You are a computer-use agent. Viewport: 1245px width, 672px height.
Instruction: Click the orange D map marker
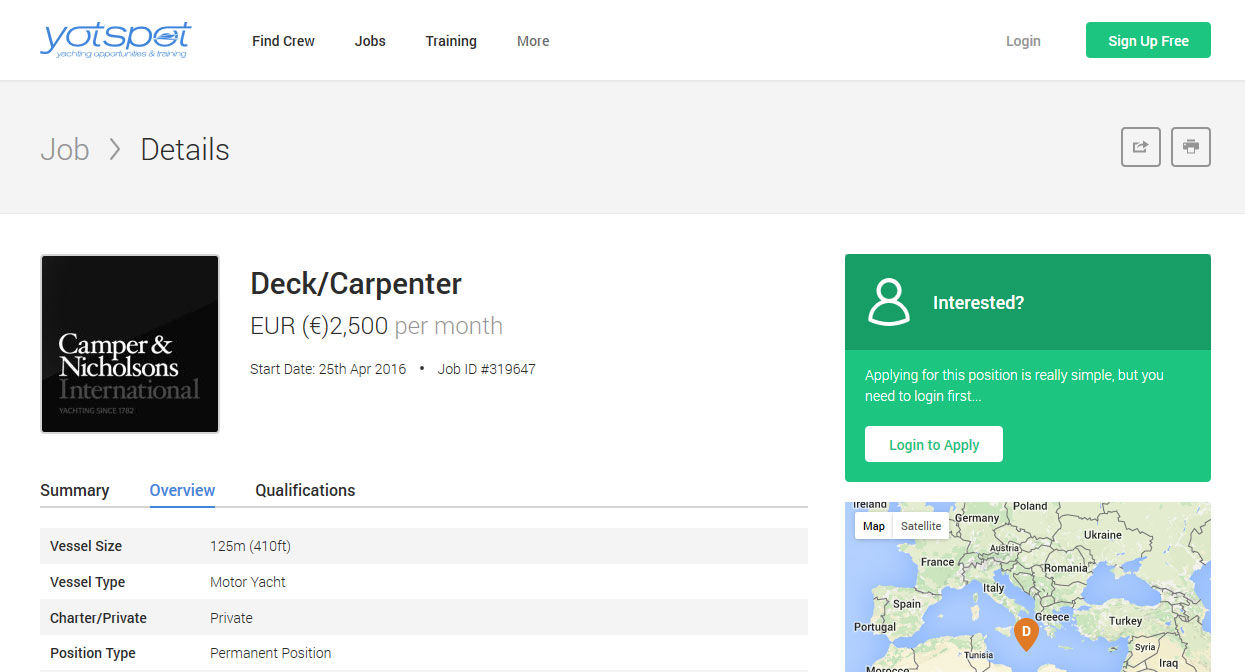tap(1026, 634)
